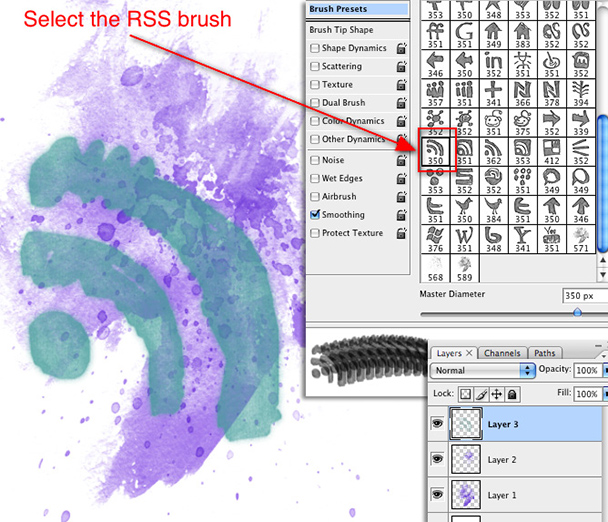Click the brush list scroll down arrow
This screenshot has width=608, height=522.
point(603,275)
